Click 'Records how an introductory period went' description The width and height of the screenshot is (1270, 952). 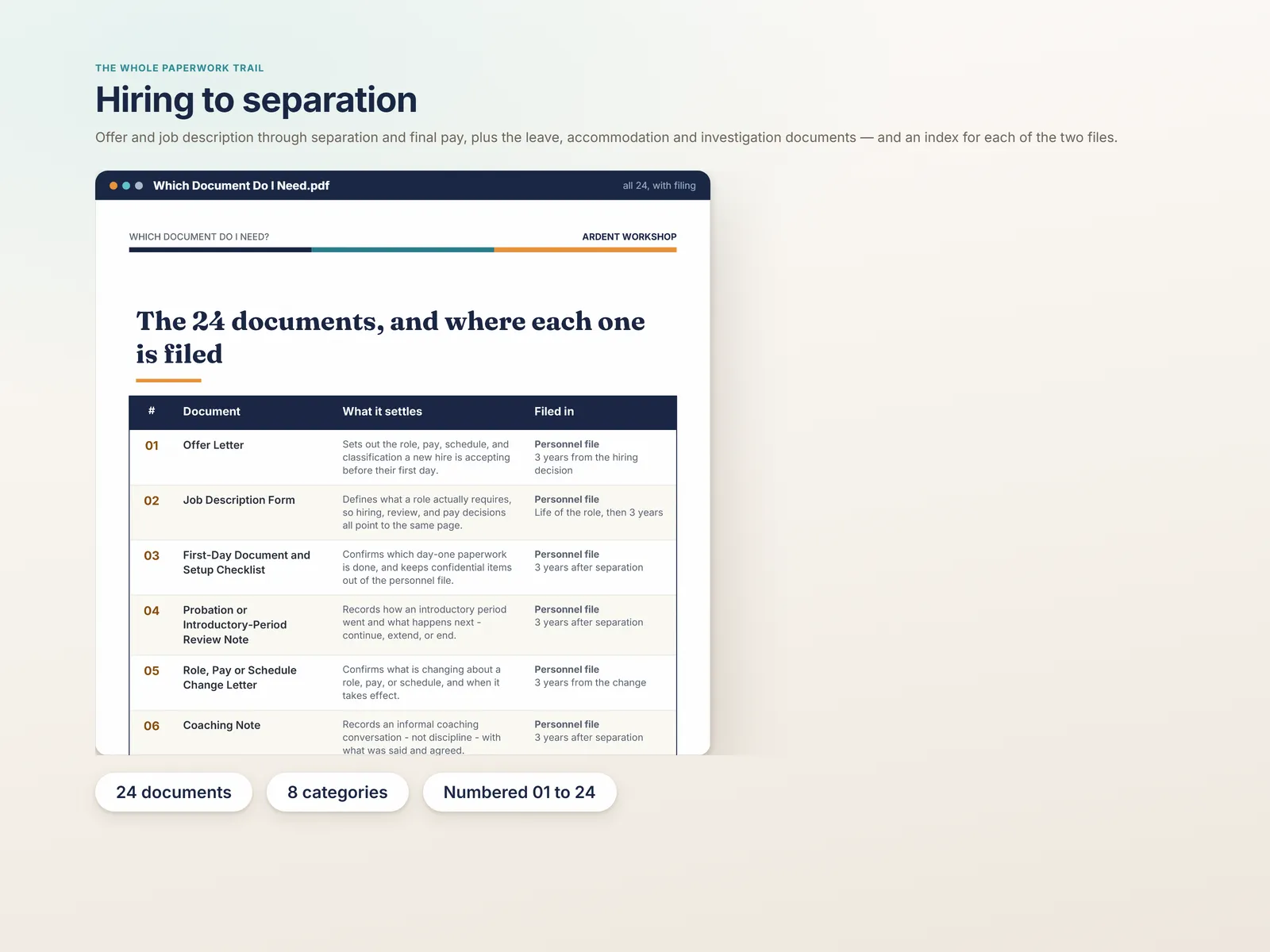pos(425,623)
